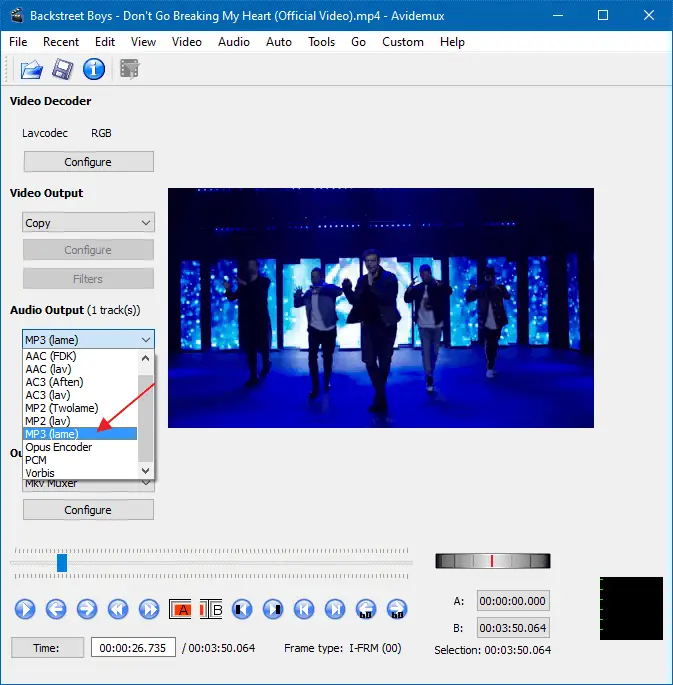Select AC3 (Aften) audio encoder
The height and width of the screenshot is (685, 673).
point(80,382)
